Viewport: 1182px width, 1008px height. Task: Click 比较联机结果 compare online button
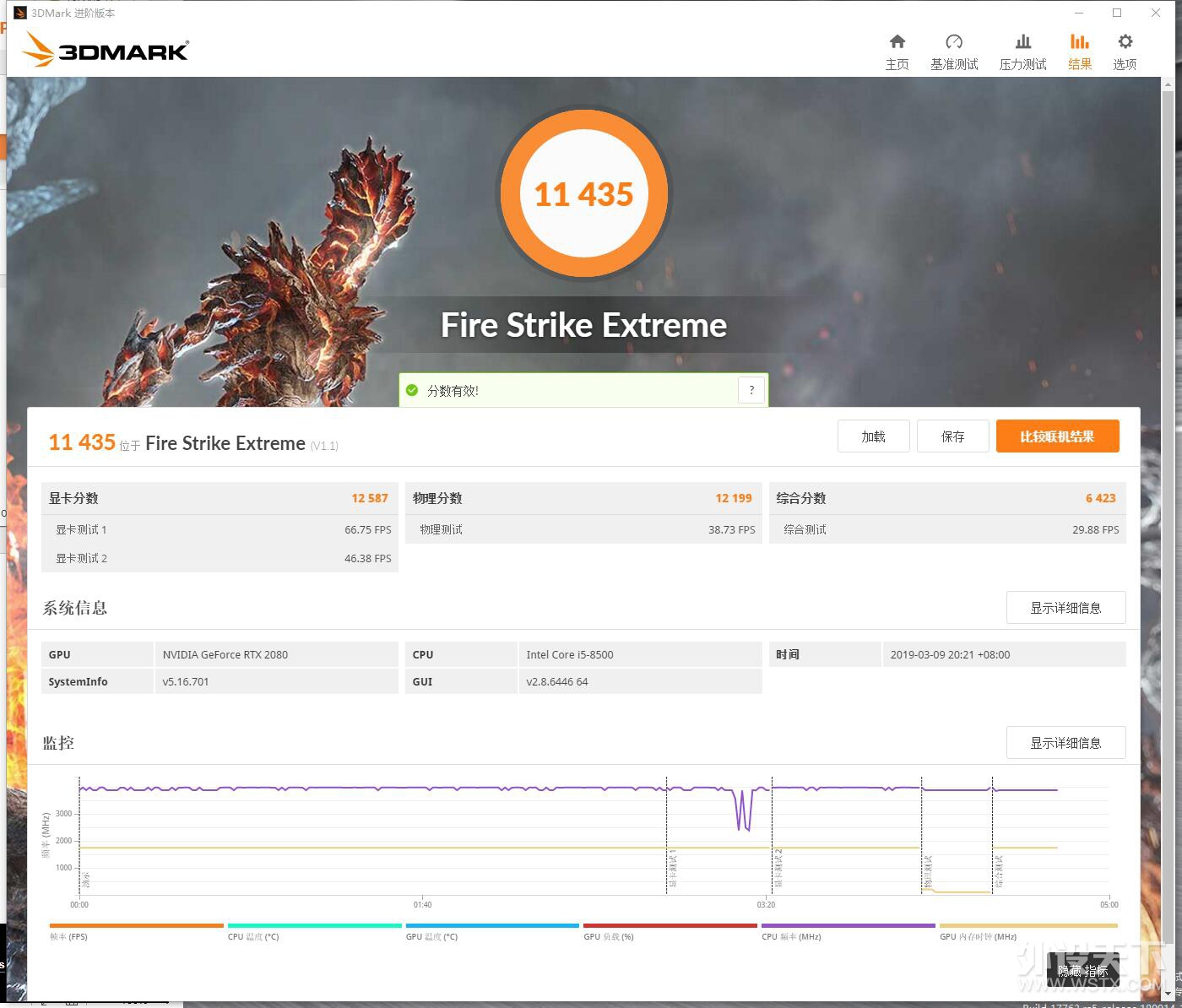1057,436
